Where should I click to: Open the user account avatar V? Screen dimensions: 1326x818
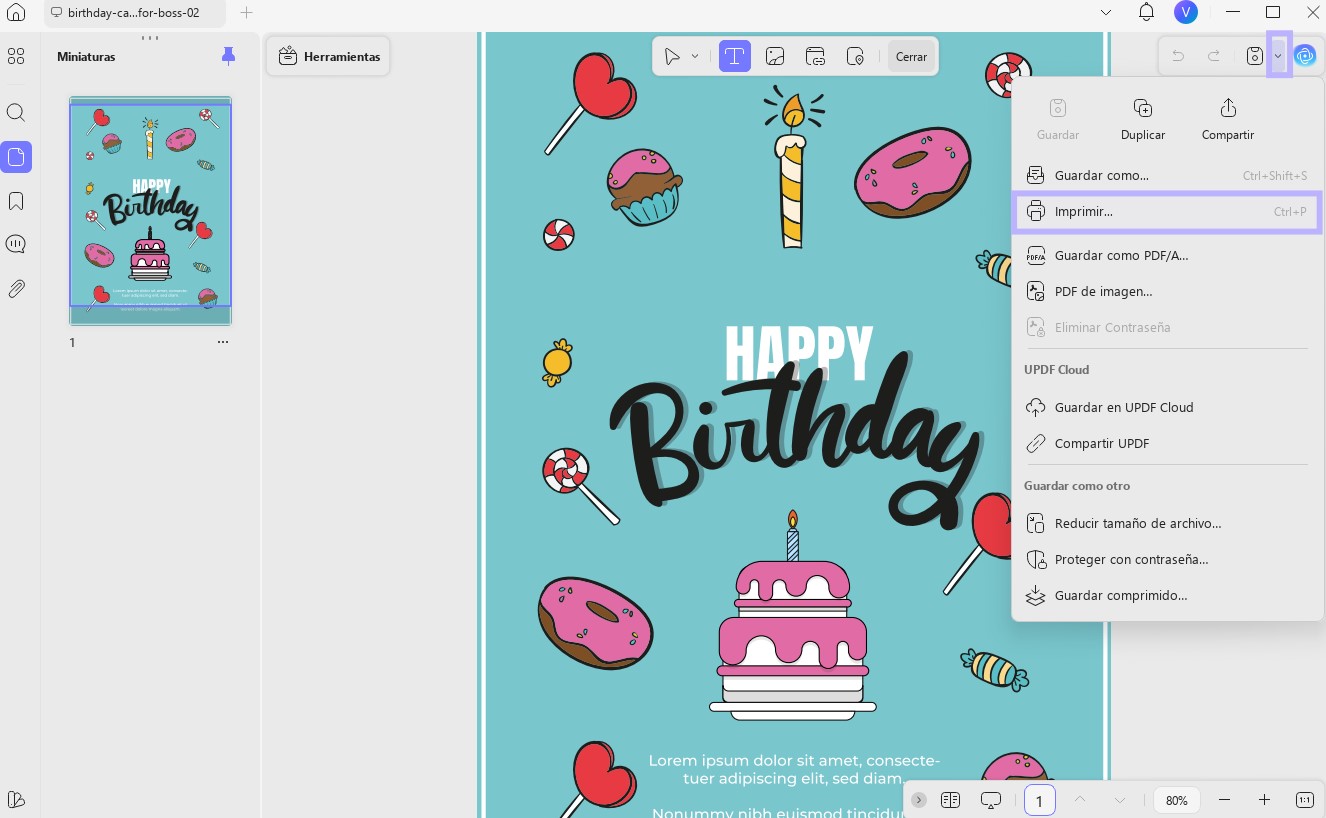pyautogui.click(x=1186, y=13)
